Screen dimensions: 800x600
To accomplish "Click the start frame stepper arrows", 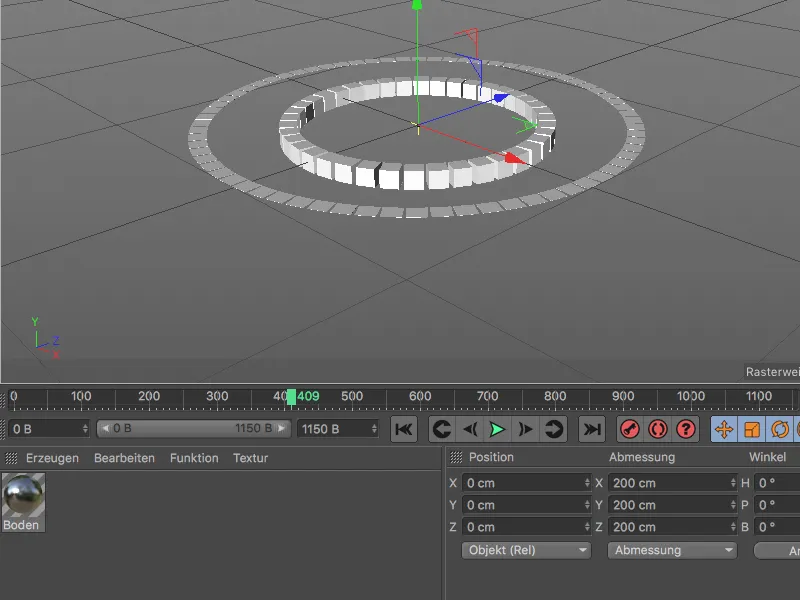I will coord(85,429).
